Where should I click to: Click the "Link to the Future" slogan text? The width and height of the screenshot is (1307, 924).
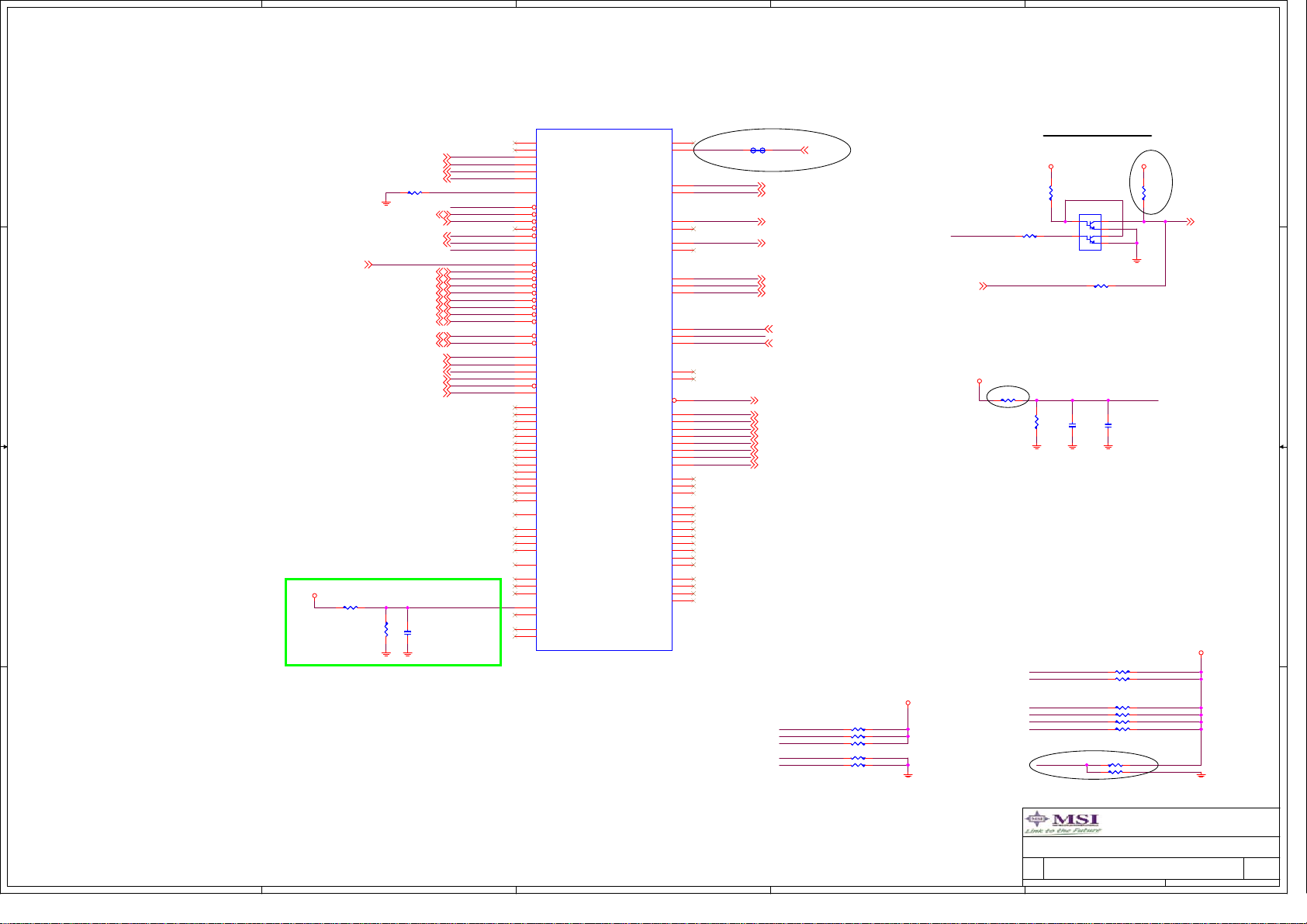pos(1063,831)
